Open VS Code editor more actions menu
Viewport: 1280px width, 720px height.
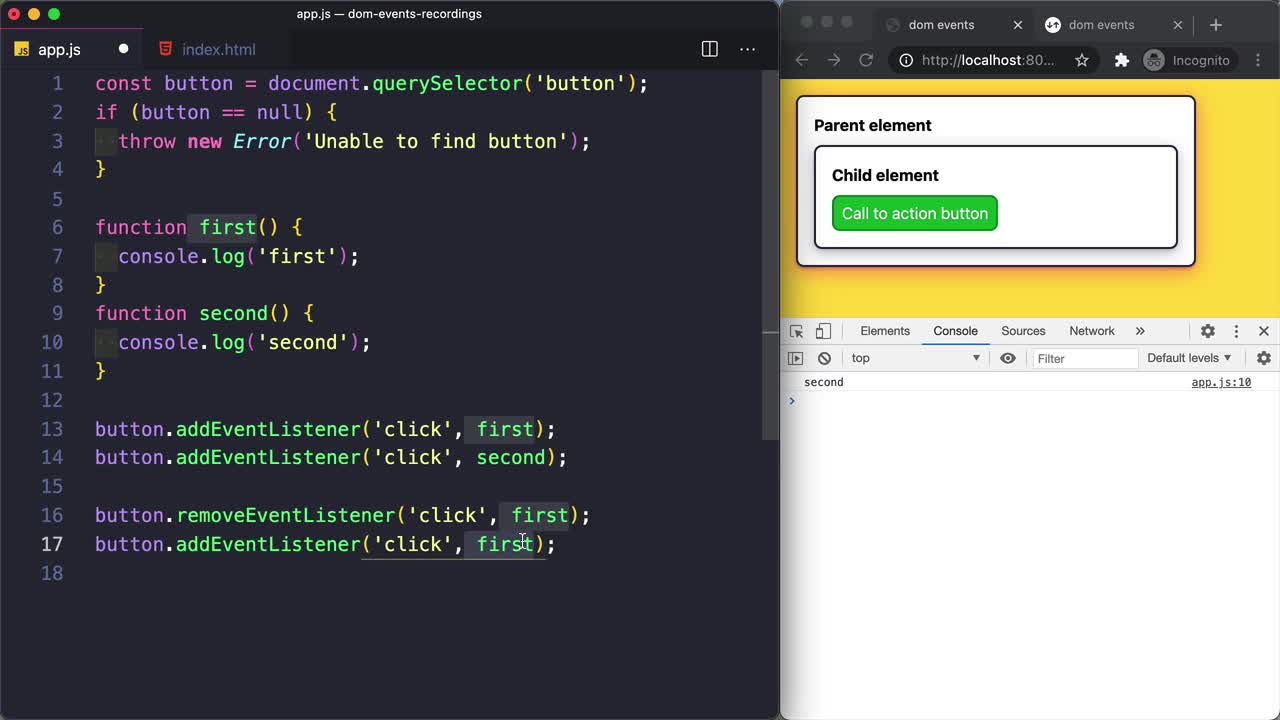pos(747,48)
